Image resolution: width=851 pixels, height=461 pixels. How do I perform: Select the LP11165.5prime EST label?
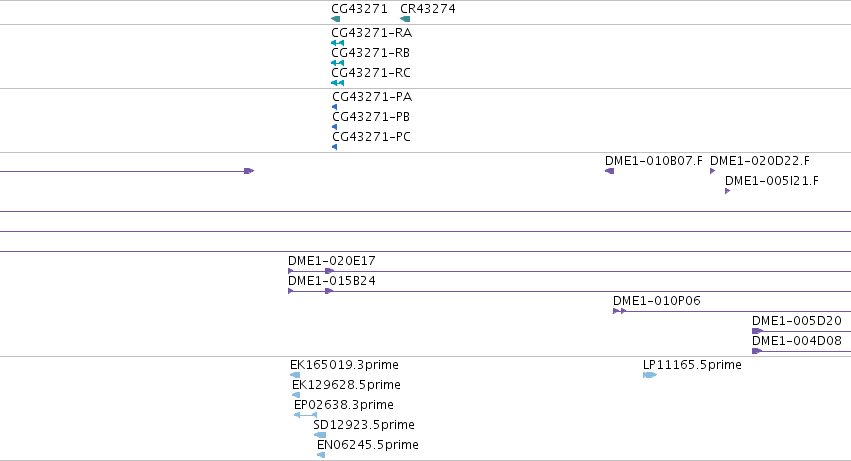pyautogui.click(x=692, y=365)
